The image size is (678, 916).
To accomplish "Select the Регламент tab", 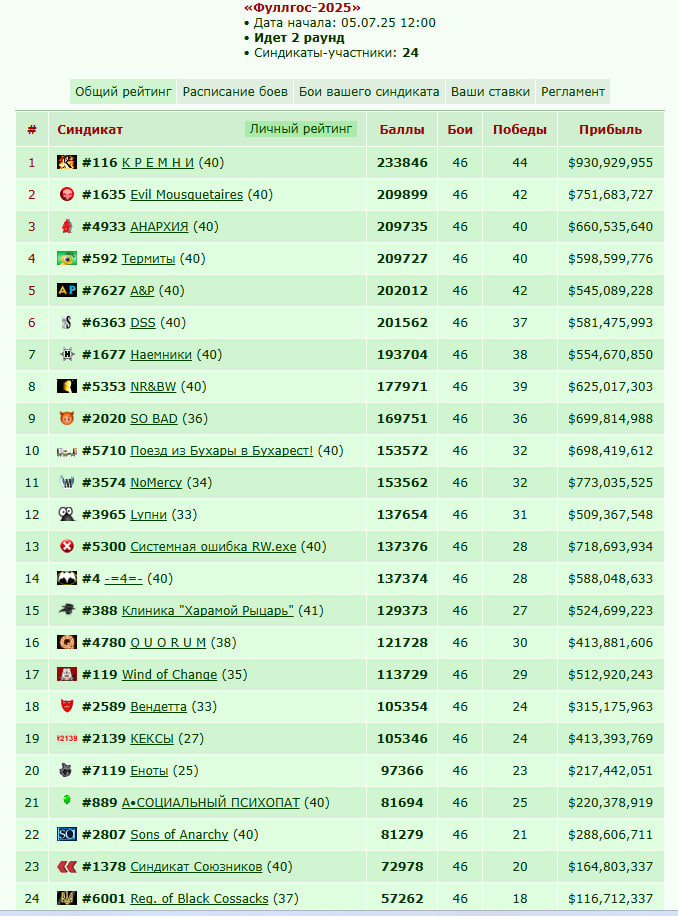I will pos(572,92).
